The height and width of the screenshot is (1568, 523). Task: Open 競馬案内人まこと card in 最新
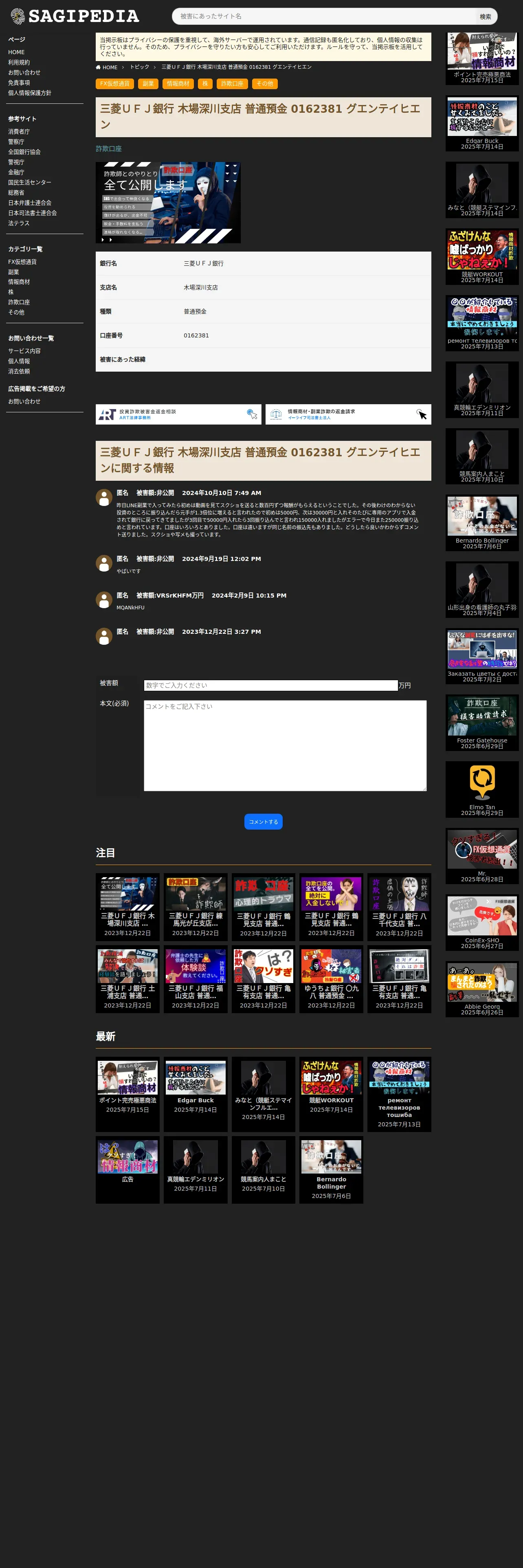coord(264,1170)
